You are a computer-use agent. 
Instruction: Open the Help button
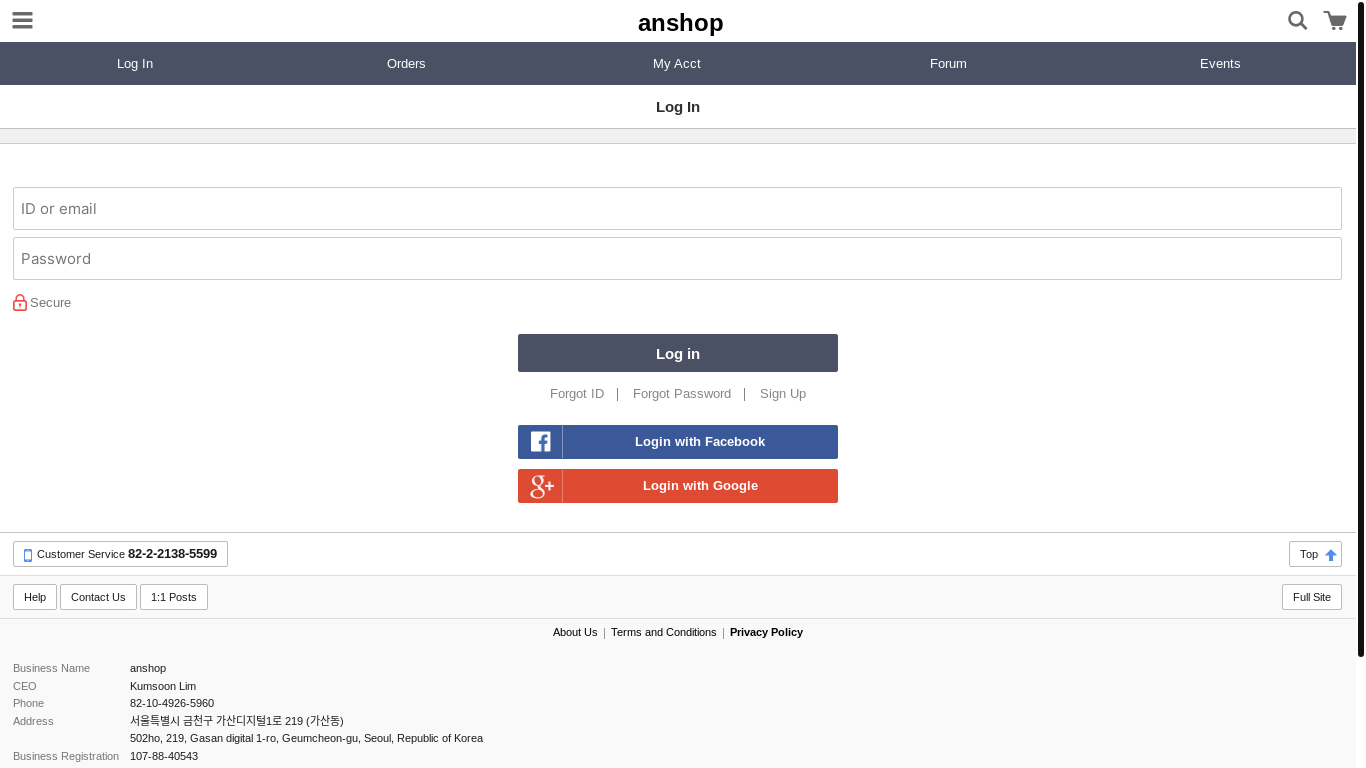click(35, 597)
